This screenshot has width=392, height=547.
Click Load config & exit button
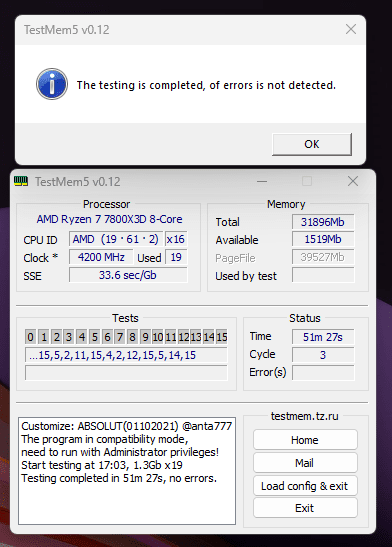[x=305, y=486]
